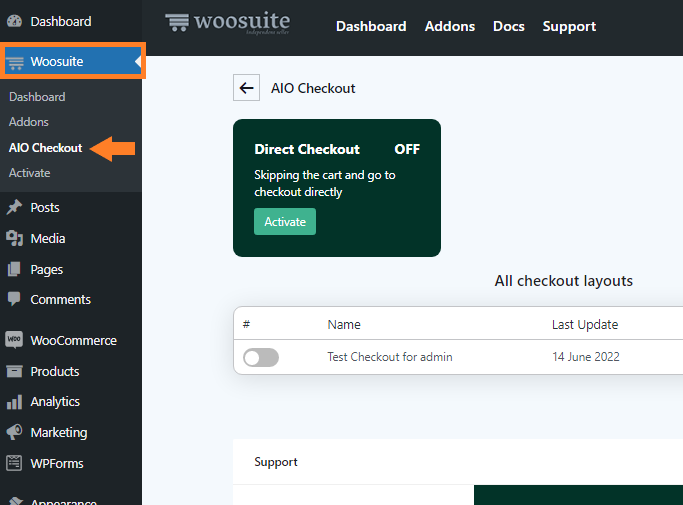Screen dimensions: 683x505
Task: Click the Comments bubble icon
Action: (x=14, y=299)
